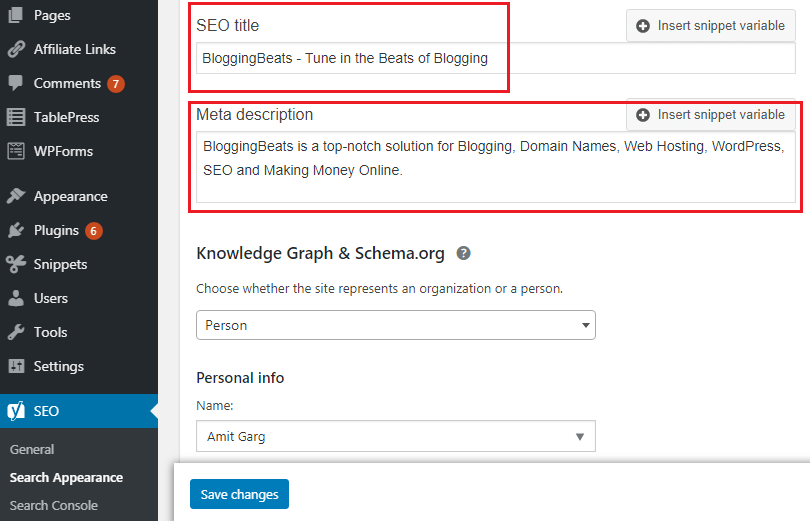
Task: Open the Settings menu item
Action: 58,367
